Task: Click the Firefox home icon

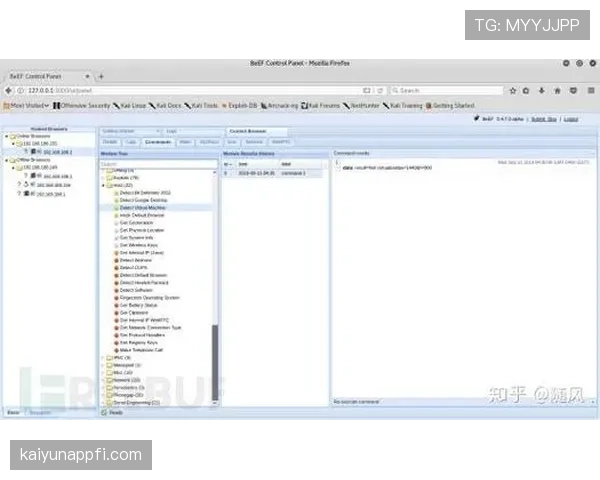Action: coord(555,90)
